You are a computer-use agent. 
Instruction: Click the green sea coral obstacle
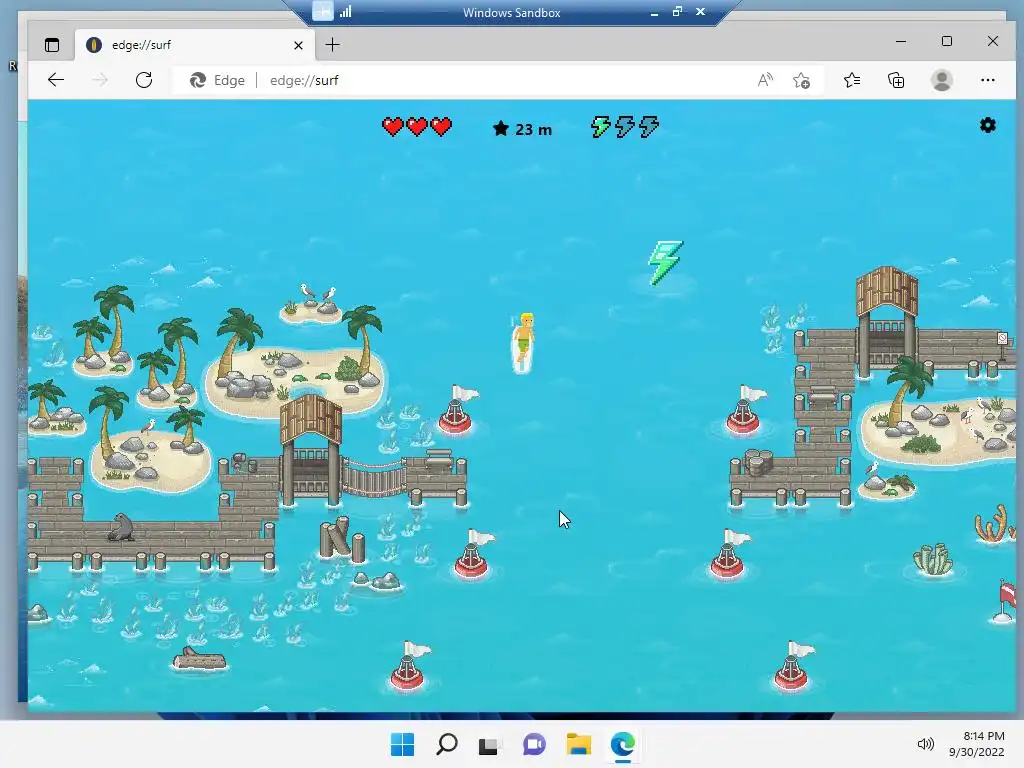[933, 559]
